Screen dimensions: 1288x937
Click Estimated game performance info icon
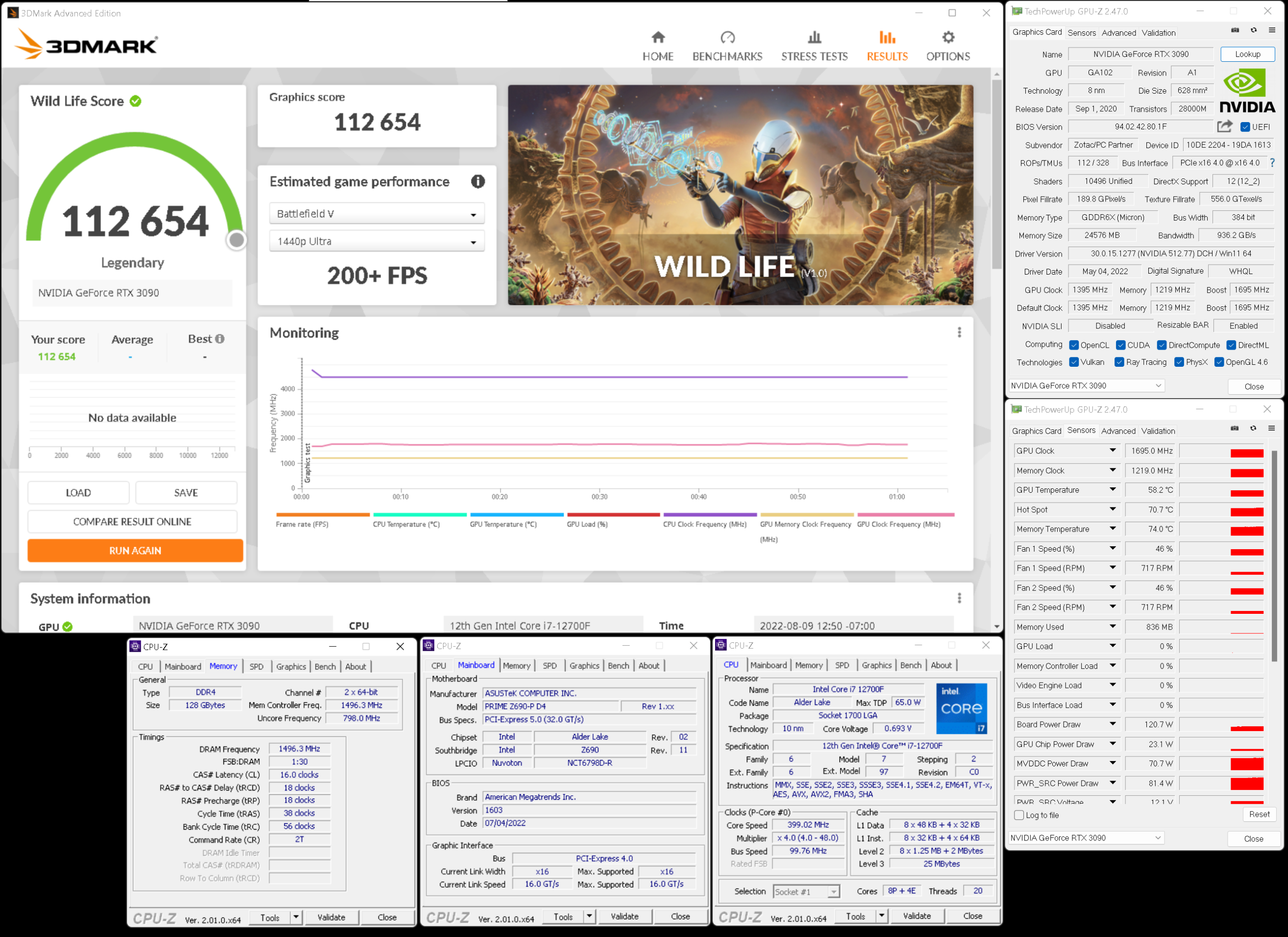(477, 181)
